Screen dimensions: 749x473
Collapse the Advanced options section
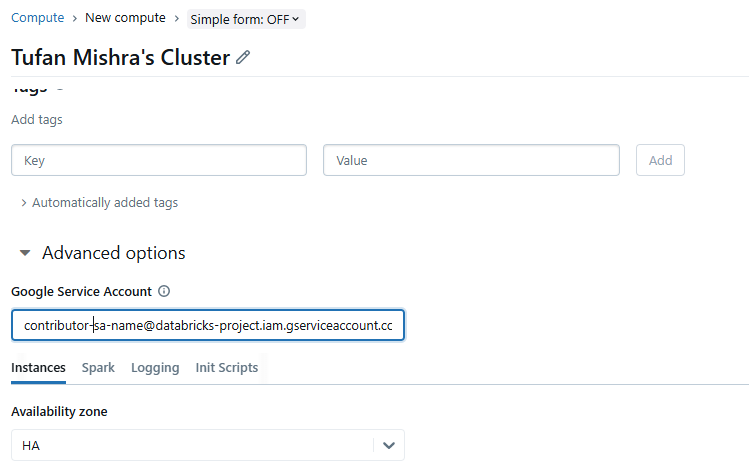(x=25, y=254)
